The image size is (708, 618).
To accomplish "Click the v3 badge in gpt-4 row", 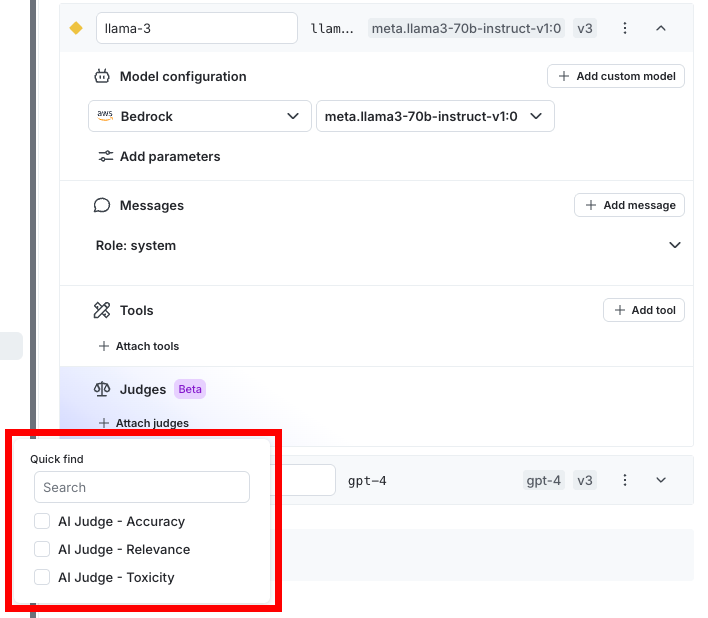I will pos(585,480).
